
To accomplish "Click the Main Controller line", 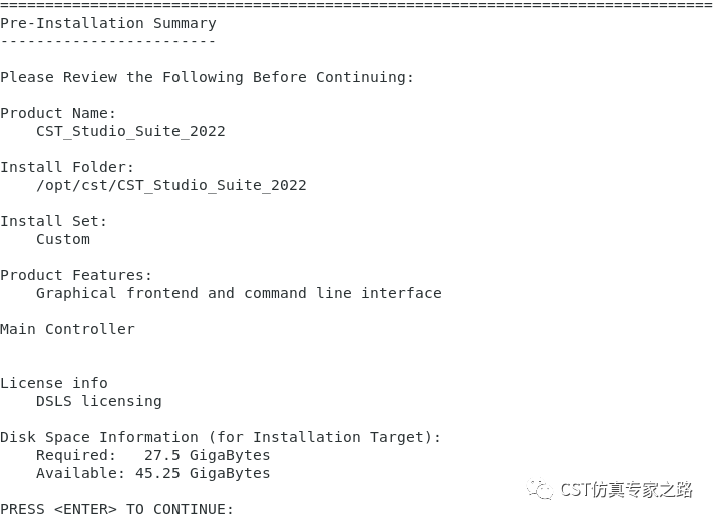I will coord(67,329).
